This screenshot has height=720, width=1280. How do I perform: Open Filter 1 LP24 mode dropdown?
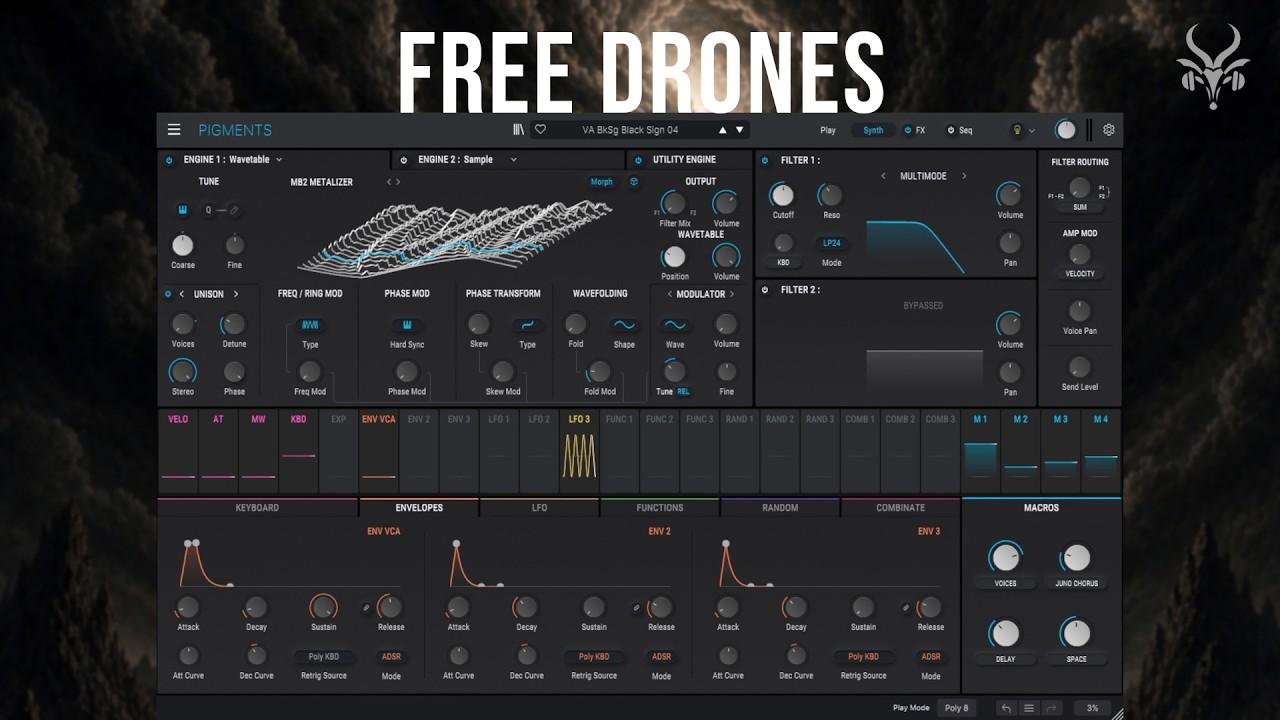[832, 243]
